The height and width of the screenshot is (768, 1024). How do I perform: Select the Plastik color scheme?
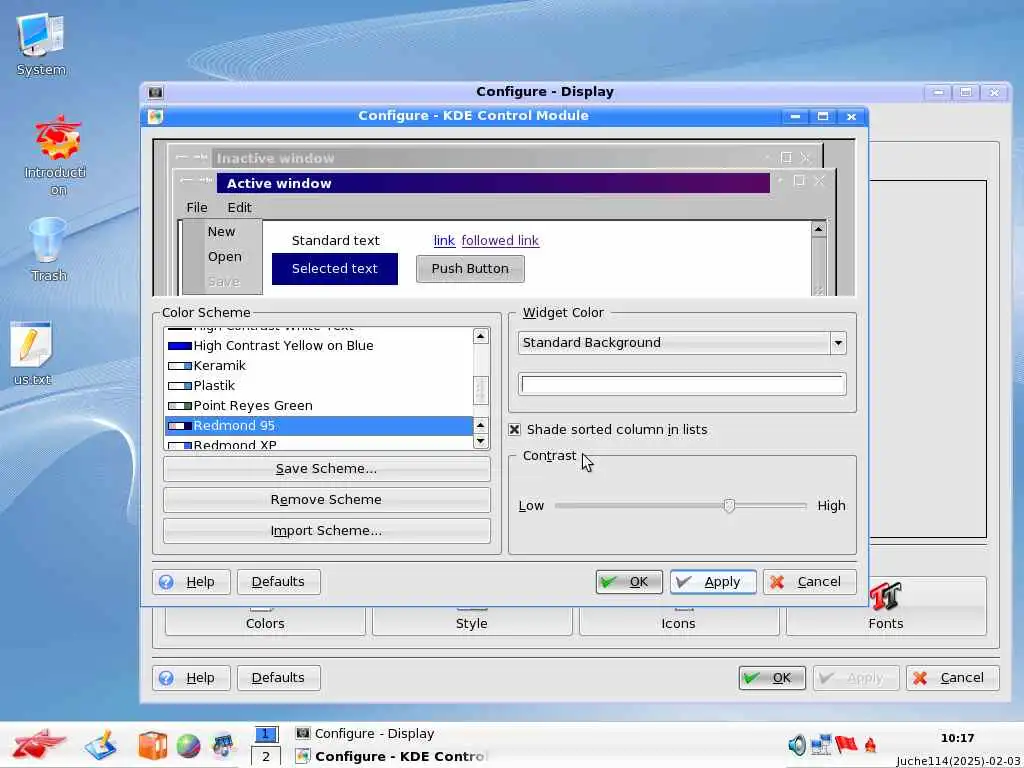click(x=319, y=385)
